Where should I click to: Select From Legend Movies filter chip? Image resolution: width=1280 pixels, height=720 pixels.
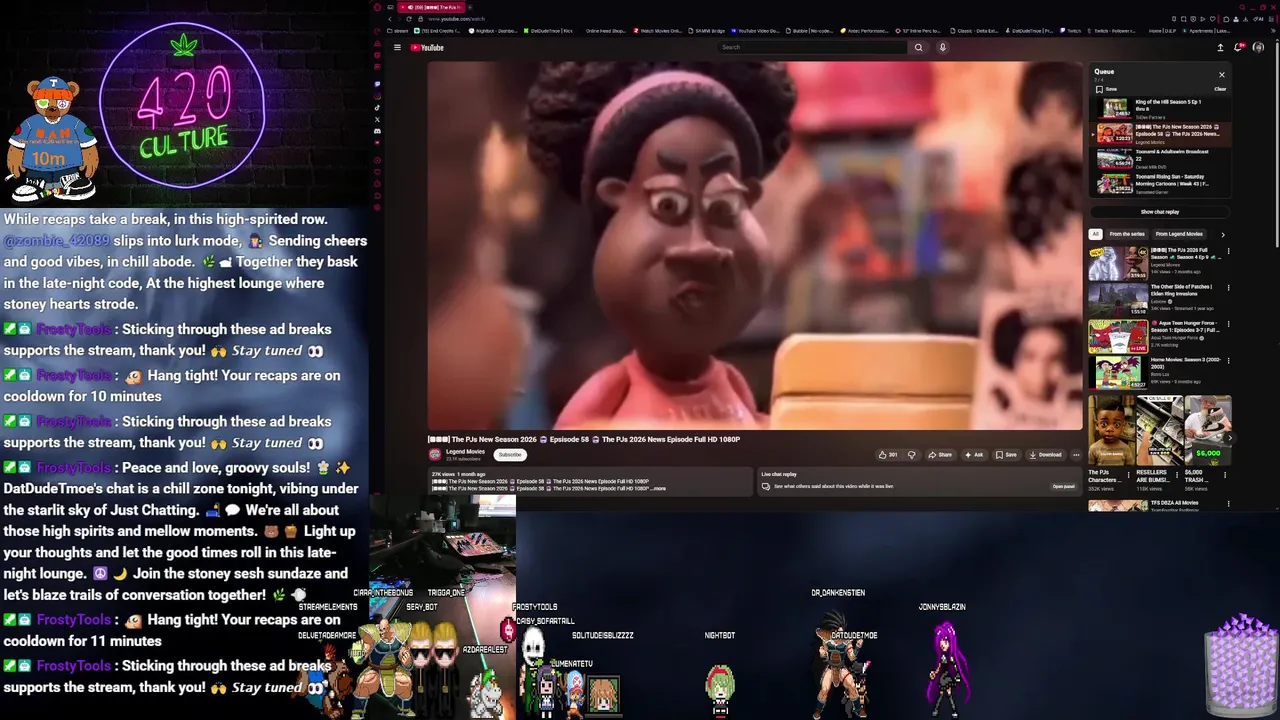1179,234
